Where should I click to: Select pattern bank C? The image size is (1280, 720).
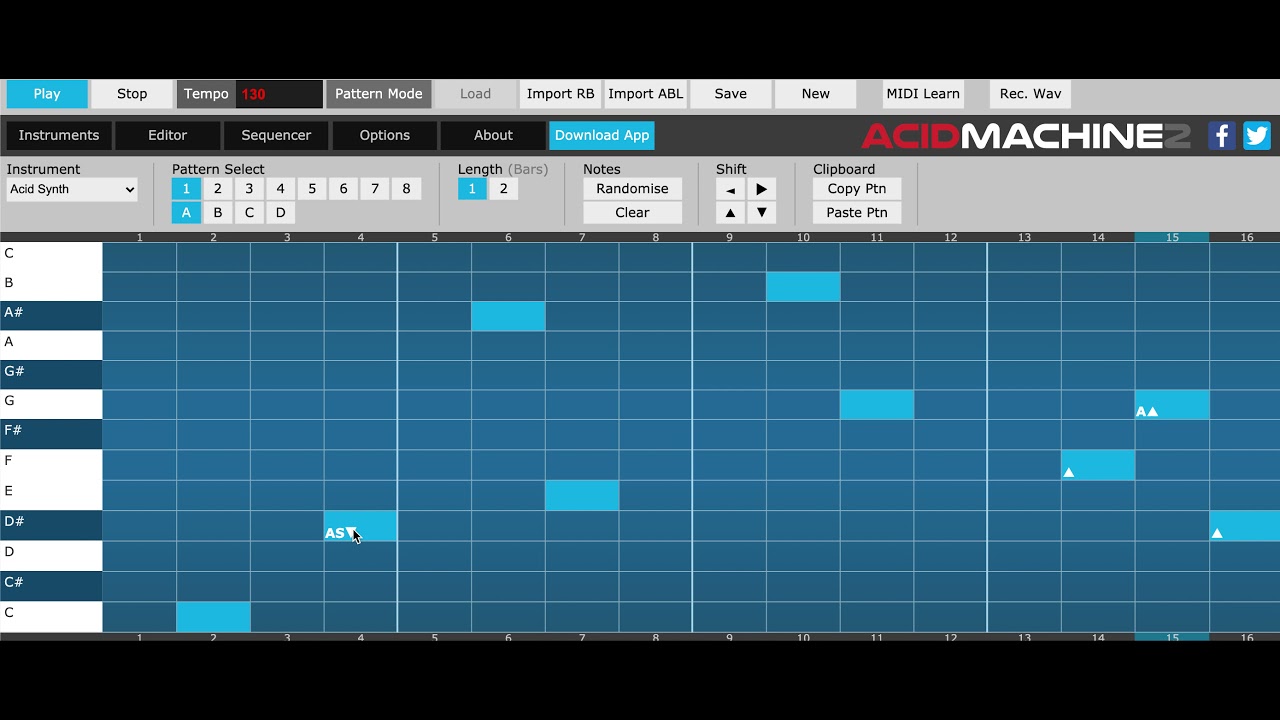pos(249,212)
